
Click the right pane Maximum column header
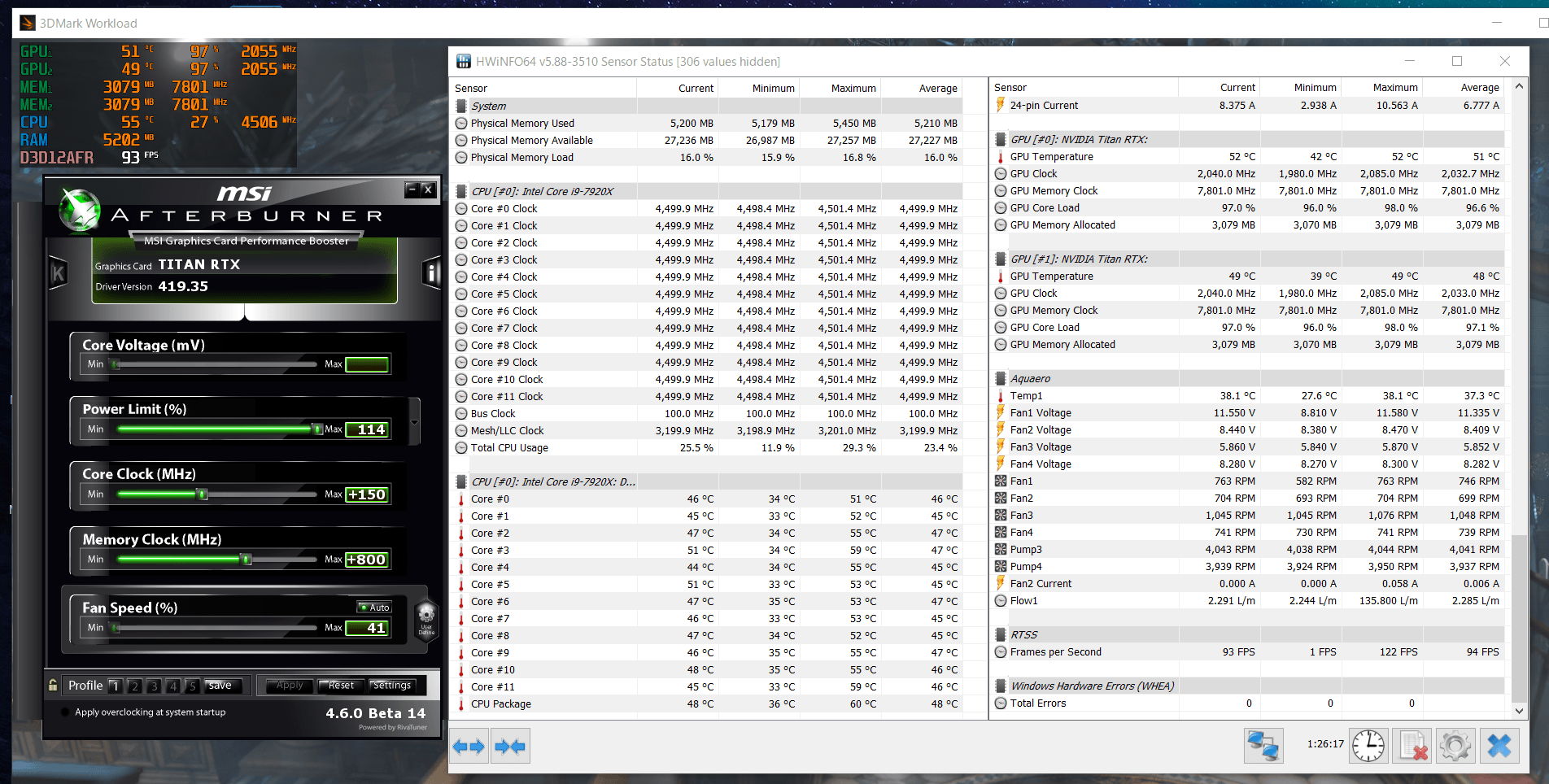(x=1381, y=87)
